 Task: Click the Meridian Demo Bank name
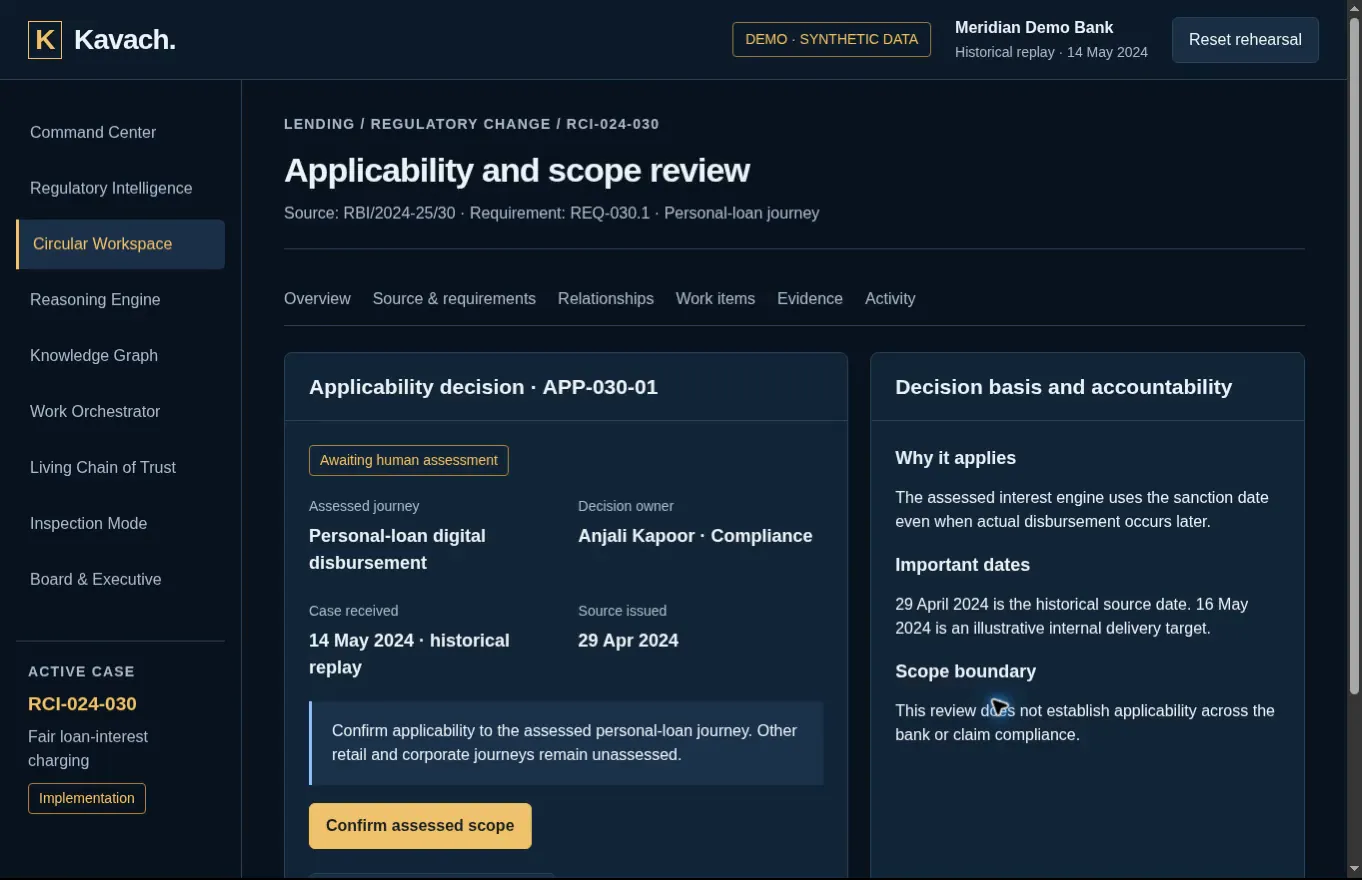click(1034, 28)
